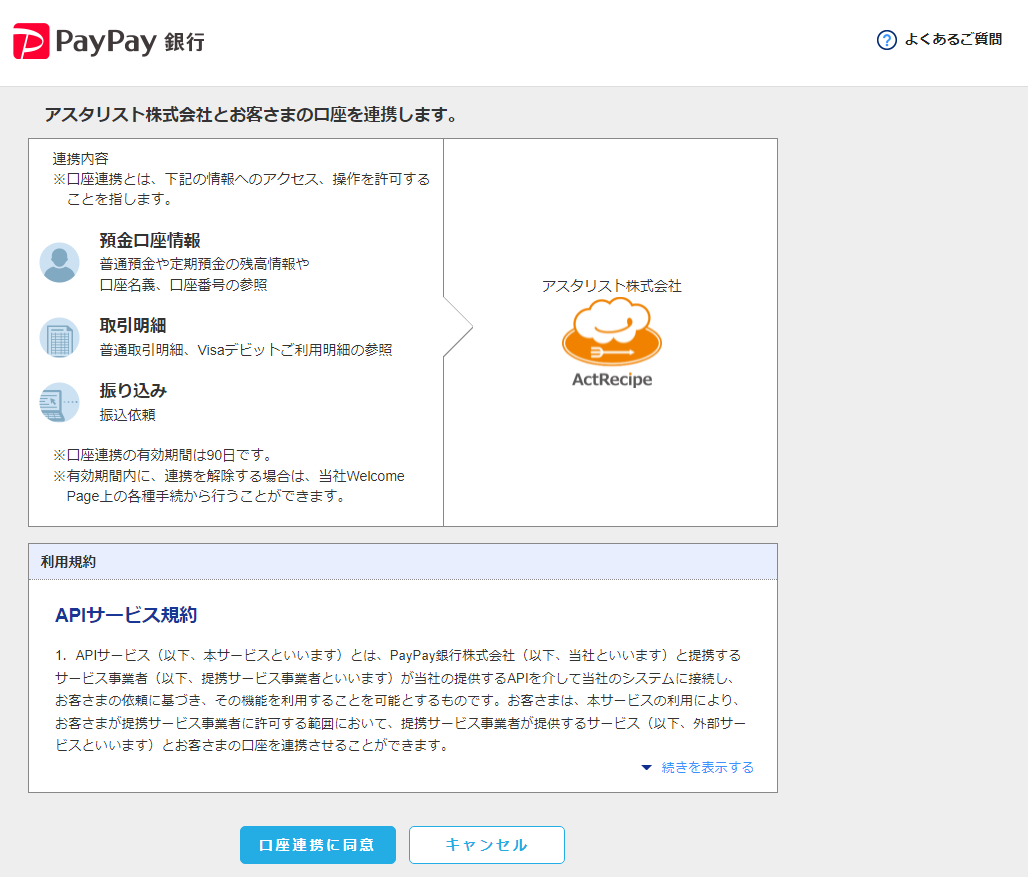
Task: Click the Welcome Page cancellation note
Action: click(x=229, y=486)
